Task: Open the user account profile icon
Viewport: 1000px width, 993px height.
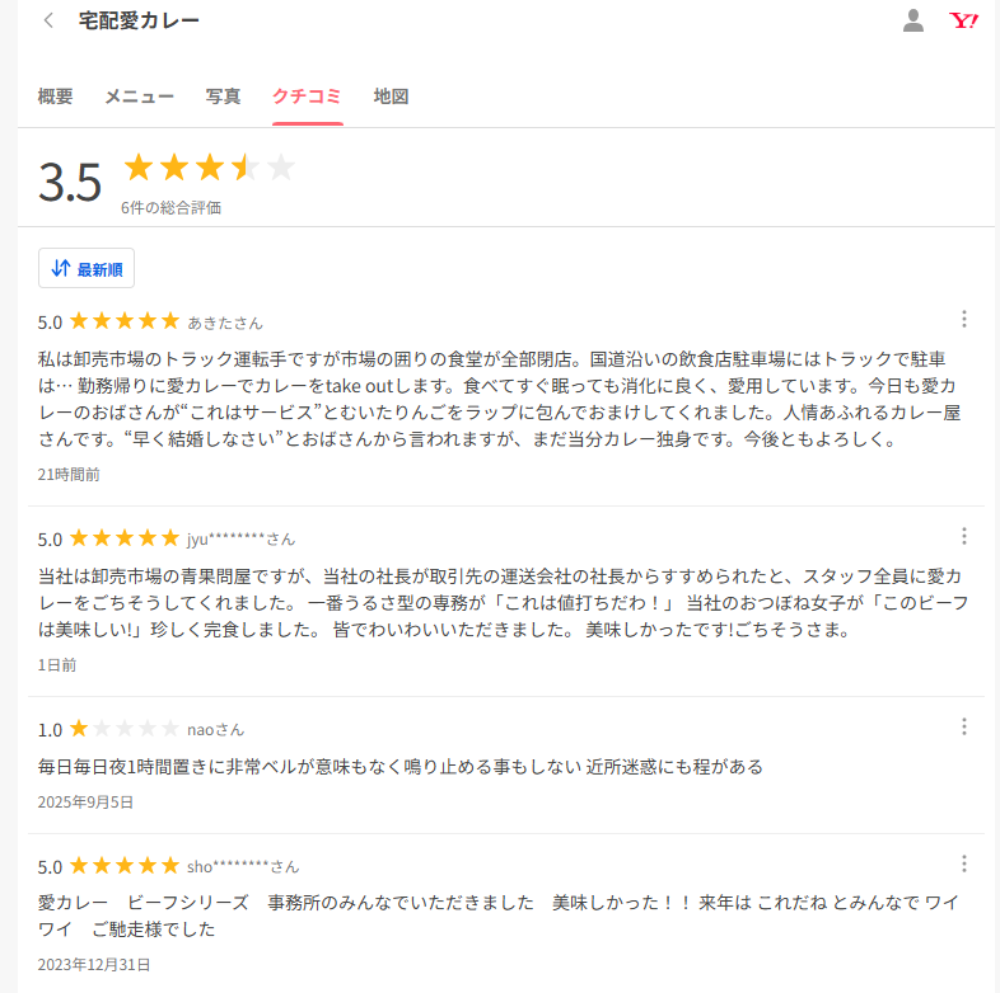Action: click(913, 21)
